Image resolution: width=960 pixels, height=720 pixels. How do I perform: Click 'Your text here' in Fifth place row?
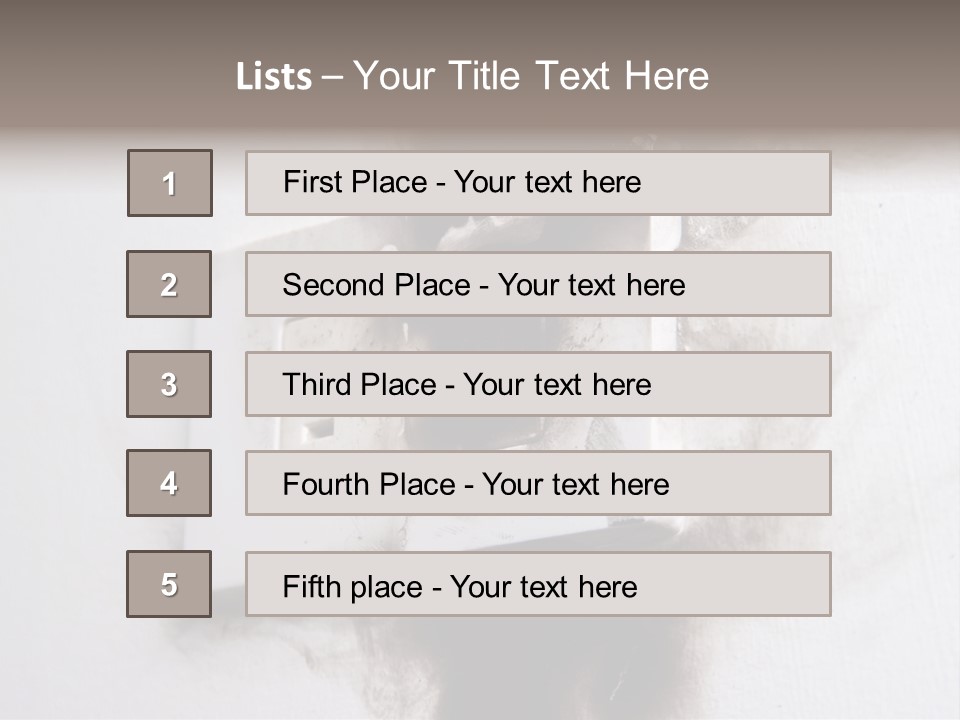coord(544,586)
